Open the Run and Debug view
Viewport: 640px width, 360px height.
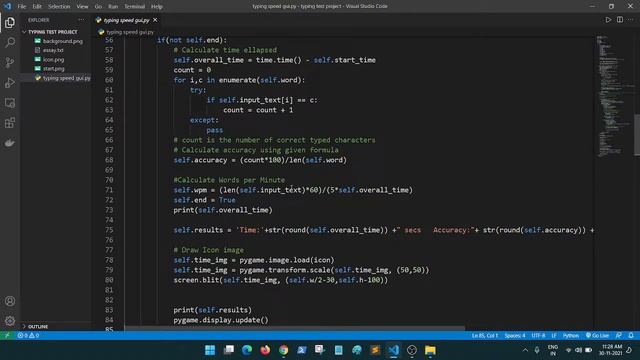10,82
